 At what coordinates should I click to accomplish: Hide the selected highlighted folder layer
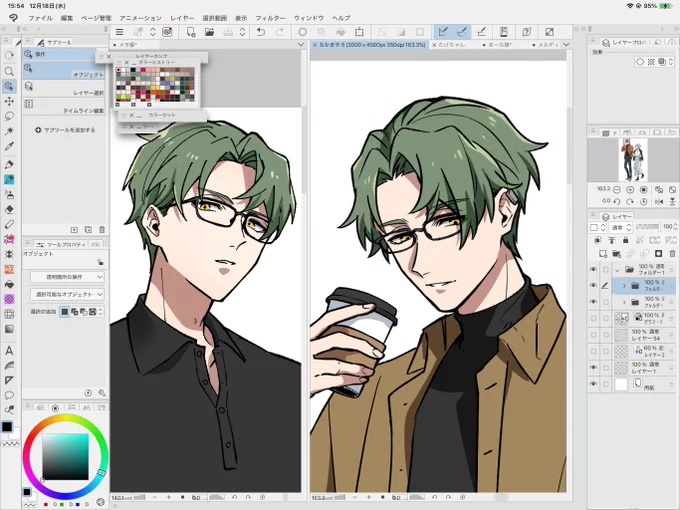(593, 285)
